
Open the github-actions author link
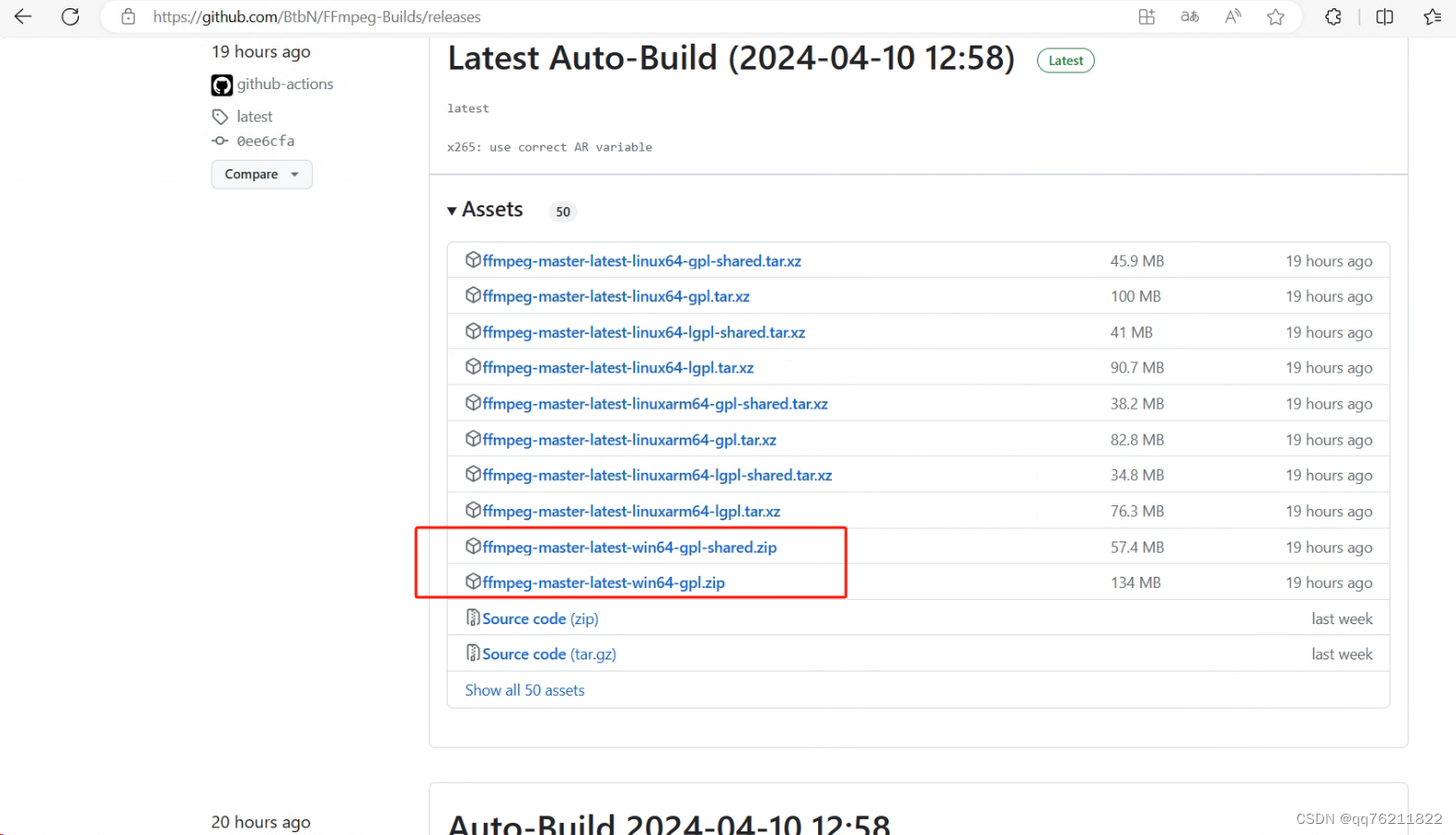[285, 84]
